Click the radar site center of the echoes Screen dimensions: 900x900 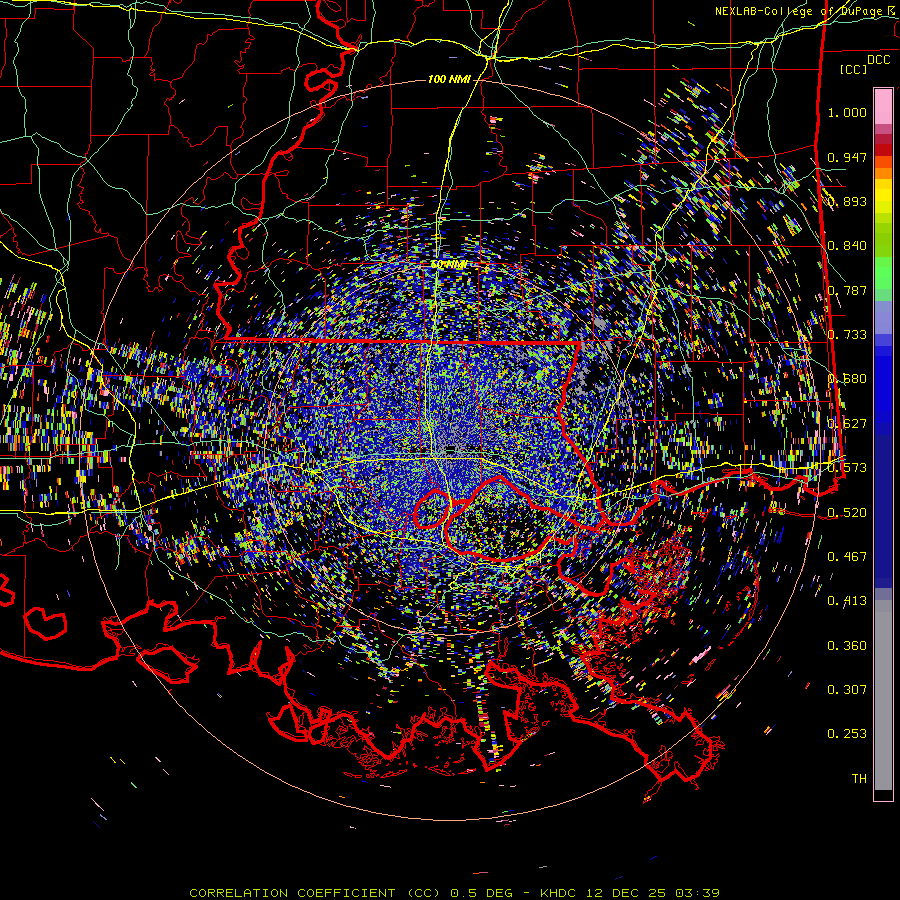click(x=451, y=449)
